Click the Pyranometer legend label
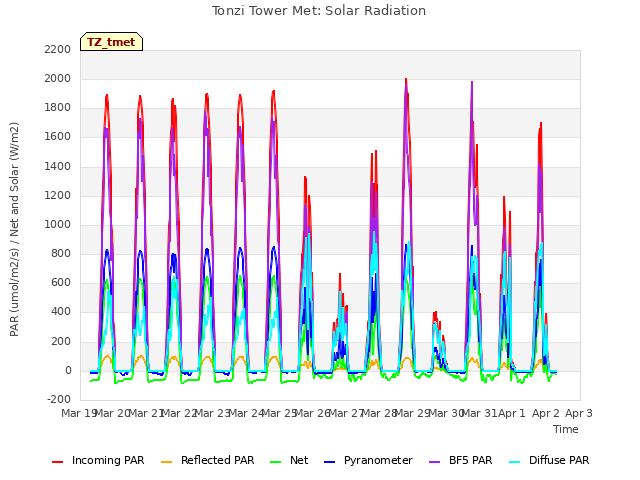The image size is (640, 480). pos(378,460)
